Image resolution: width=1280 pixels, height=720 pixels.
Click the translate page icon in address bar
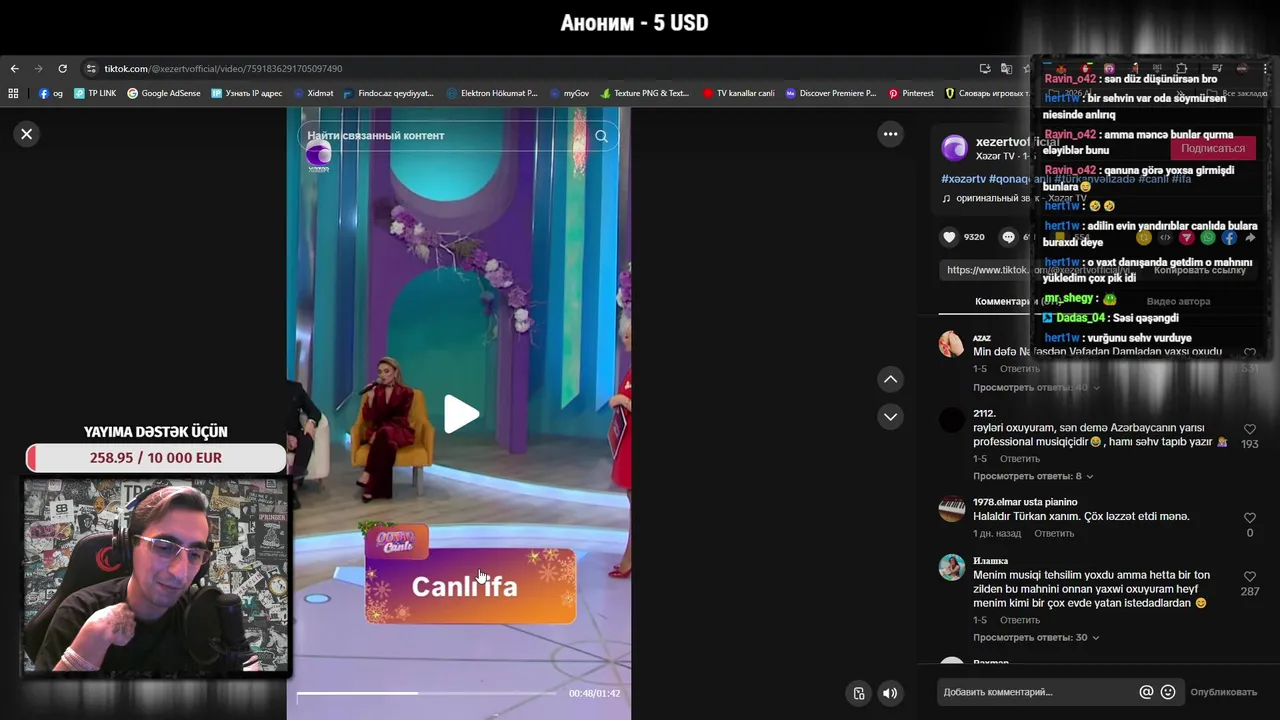(1006, 69)
